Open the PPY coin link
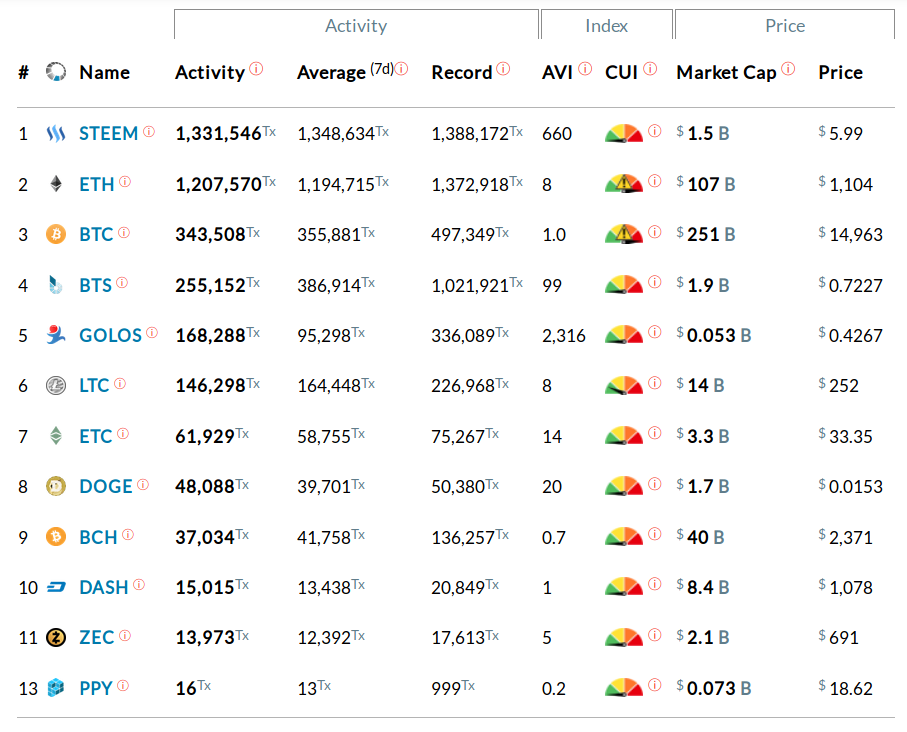Screen dimensions: 907x732 pyautogui.click(x=96, y=688)
